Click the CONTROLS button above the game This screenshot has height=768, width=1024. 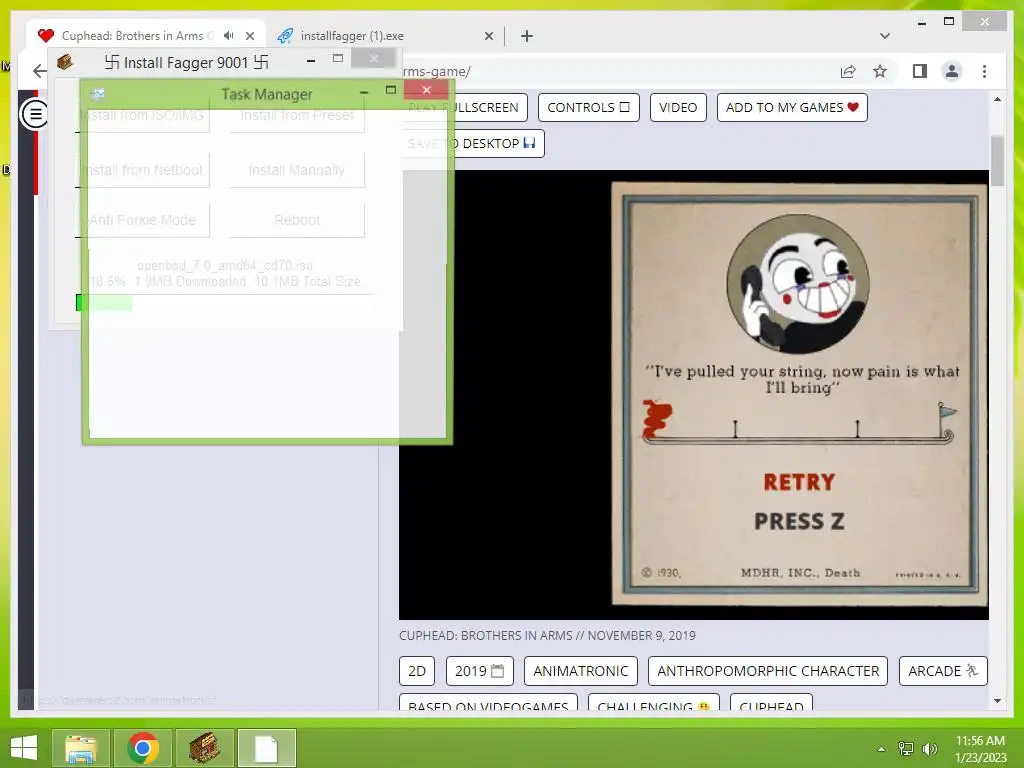(x=588, y=107)
